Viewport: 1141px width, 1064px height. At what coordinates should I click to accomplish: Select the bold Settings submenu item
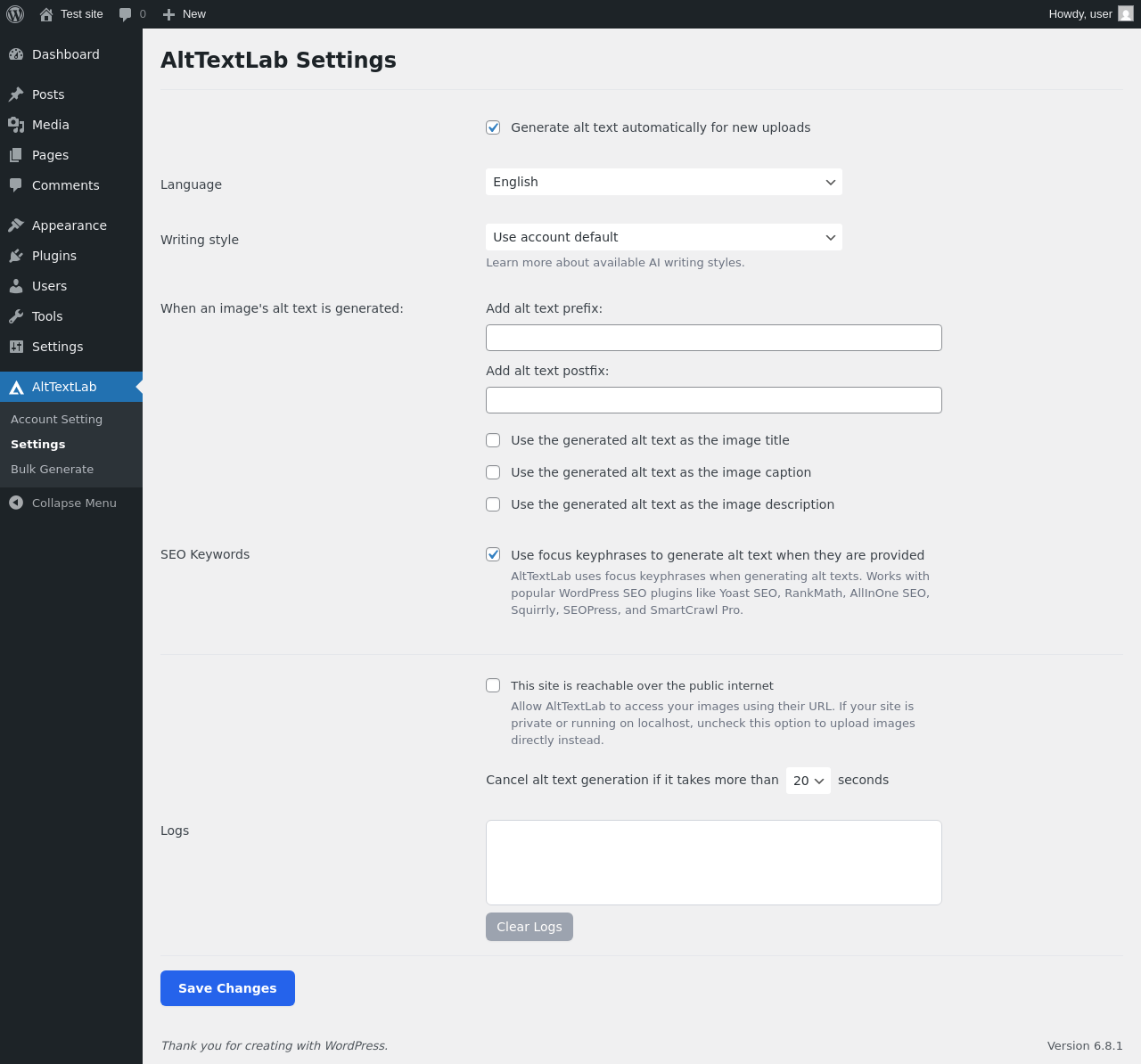tap(38, 444)
